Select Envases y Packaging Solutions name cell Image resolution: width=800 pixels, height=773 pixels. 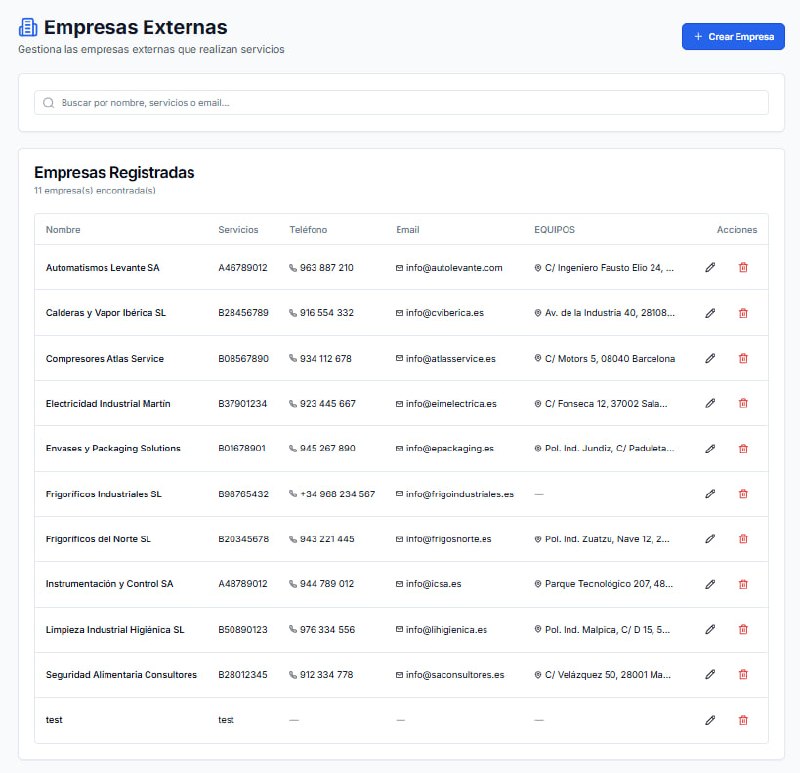pyautogui.click(x=113, y=448)
